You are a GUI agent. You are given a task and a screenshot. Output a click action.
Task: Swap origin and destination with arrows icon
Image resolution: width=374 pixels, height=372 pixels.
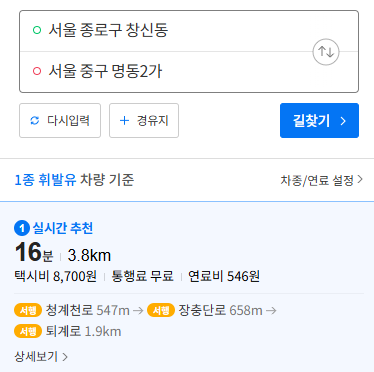[x=326, y=52]
